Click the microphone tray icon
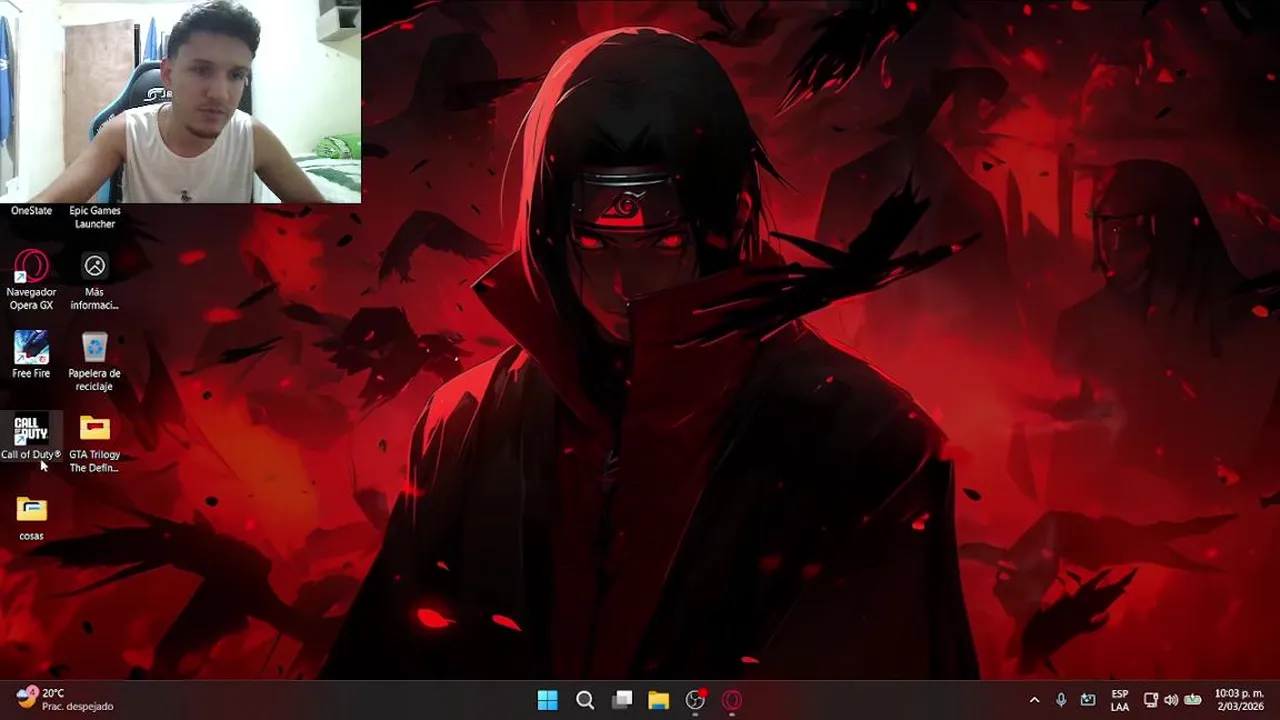Screen dimensions: 1280x720 [1061, 700]
